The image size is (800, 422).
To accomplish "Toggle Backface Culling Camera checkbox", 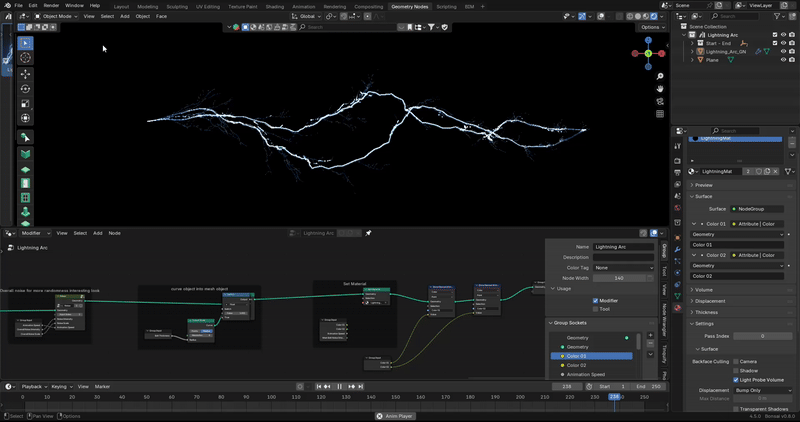I will coord(736,361).
